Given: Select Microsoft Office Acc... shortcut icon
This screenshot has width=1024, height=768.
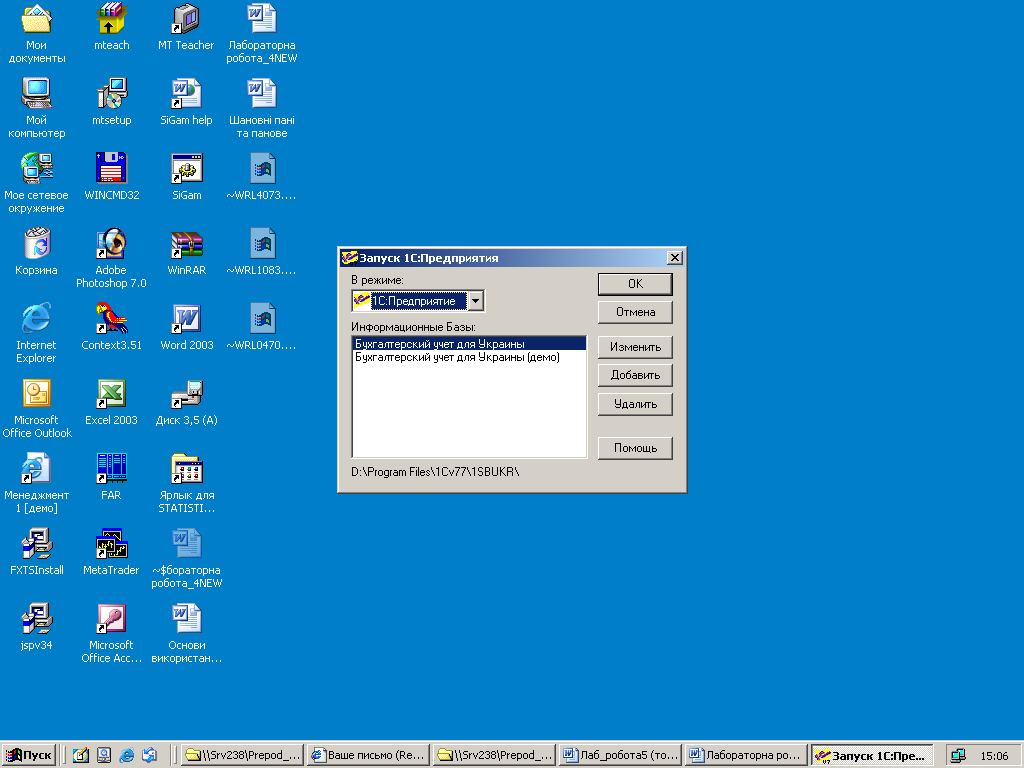Looking at the screenshot, I should (112, 620).
